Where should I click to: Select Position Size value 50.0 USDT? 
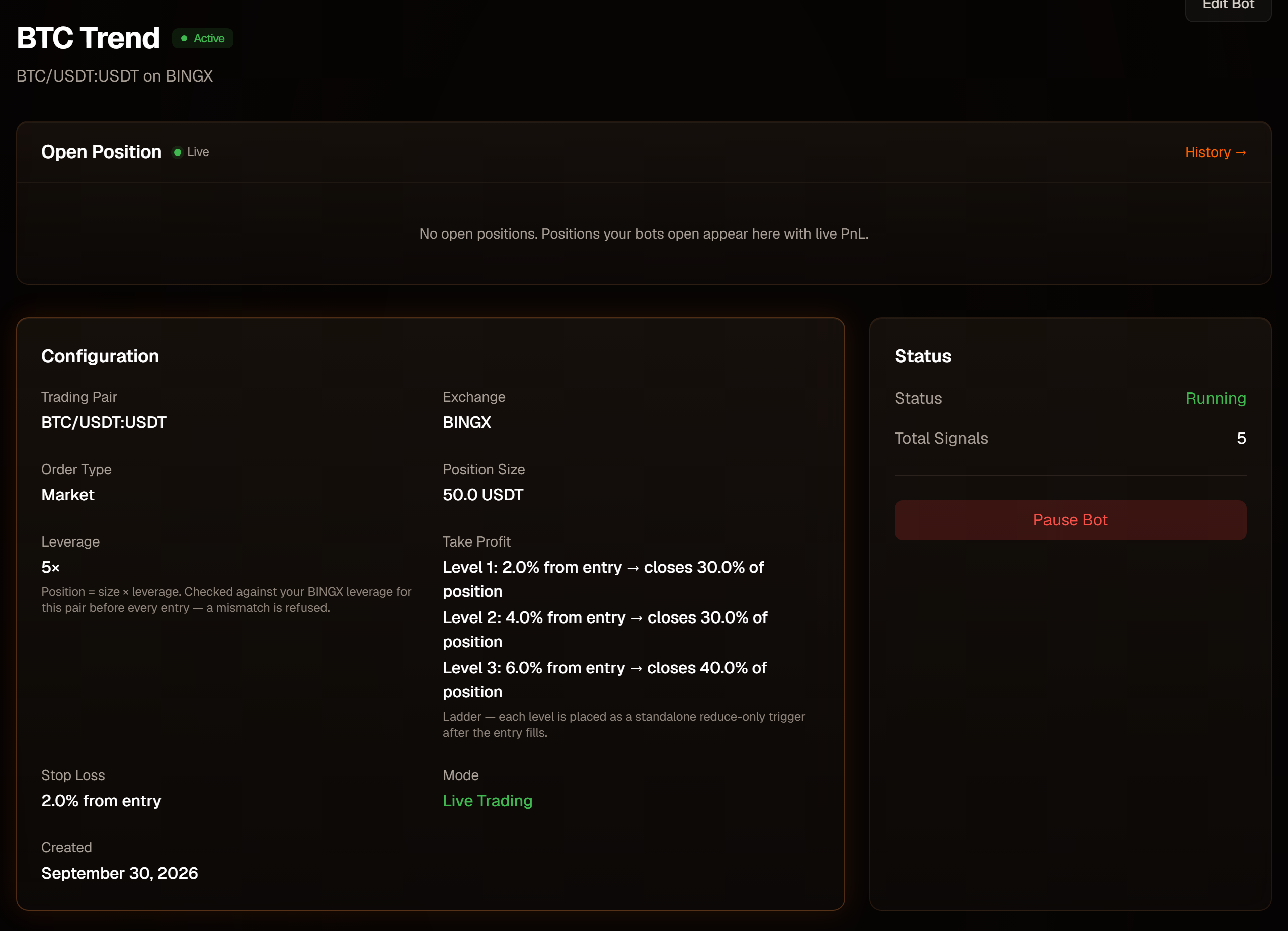click(482, 495)
